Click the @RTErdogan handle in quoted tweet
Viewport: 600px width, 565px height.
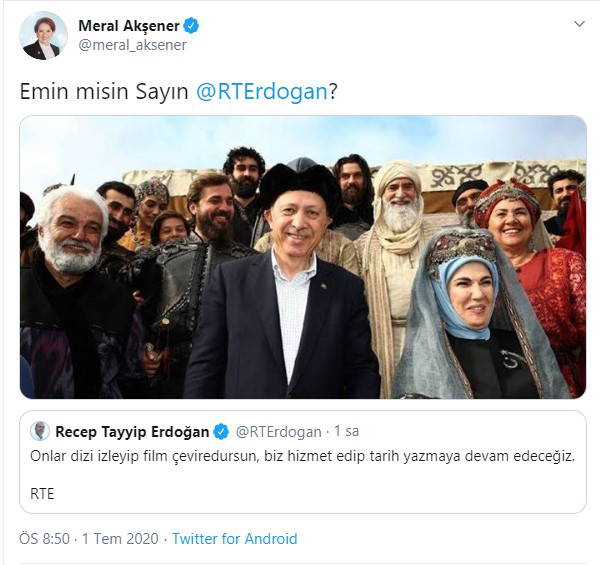(279, 432)
